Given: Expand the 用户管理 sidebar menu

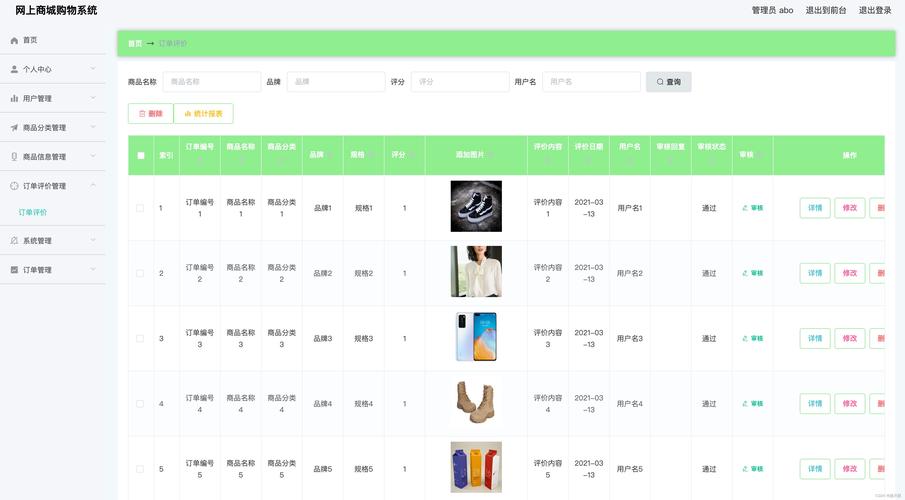Looking at the screenshot, I should click(93, 98).
